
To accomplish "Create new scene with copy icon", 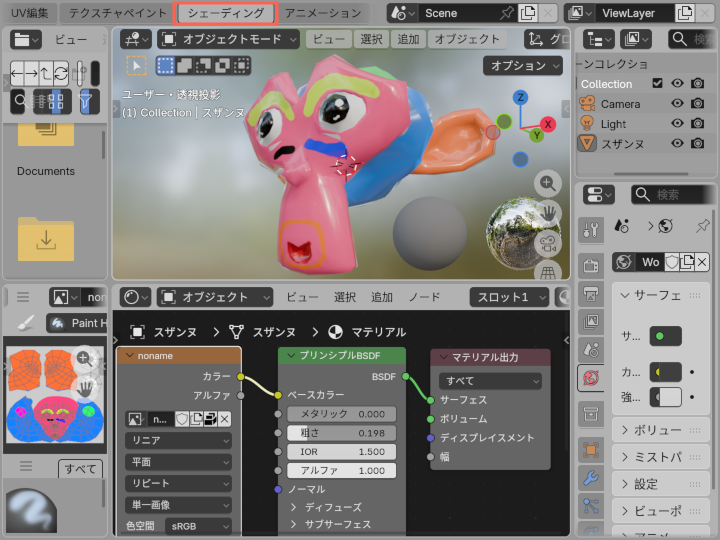I will (528, 13).
